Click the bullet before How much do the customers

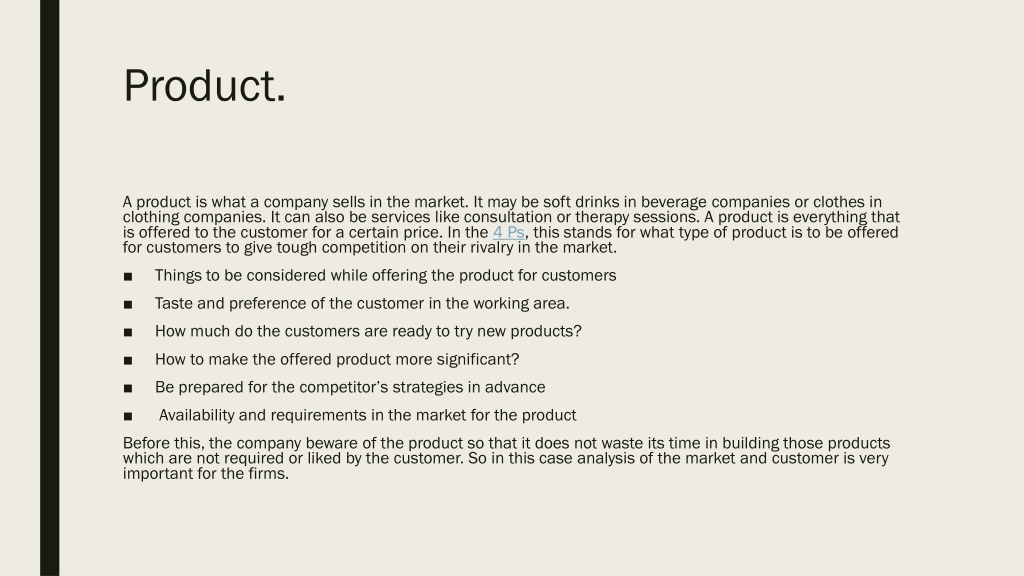pyautogui.click(x=128, y=332)
